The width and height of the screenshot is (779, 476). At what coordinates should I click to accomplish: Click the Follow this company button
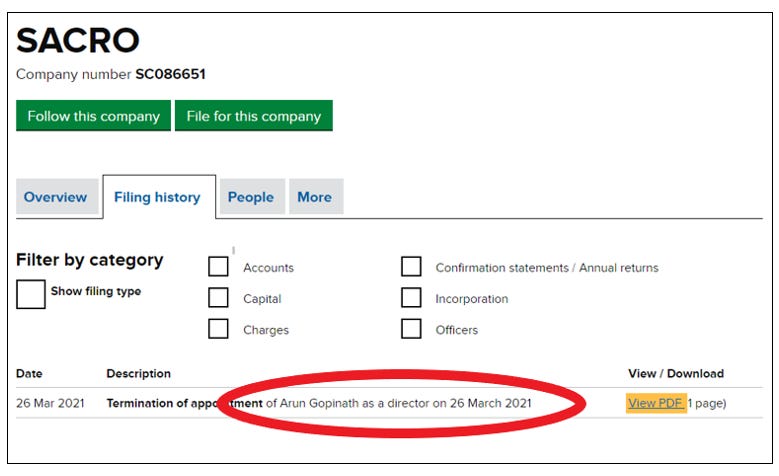tap(93, 115)
